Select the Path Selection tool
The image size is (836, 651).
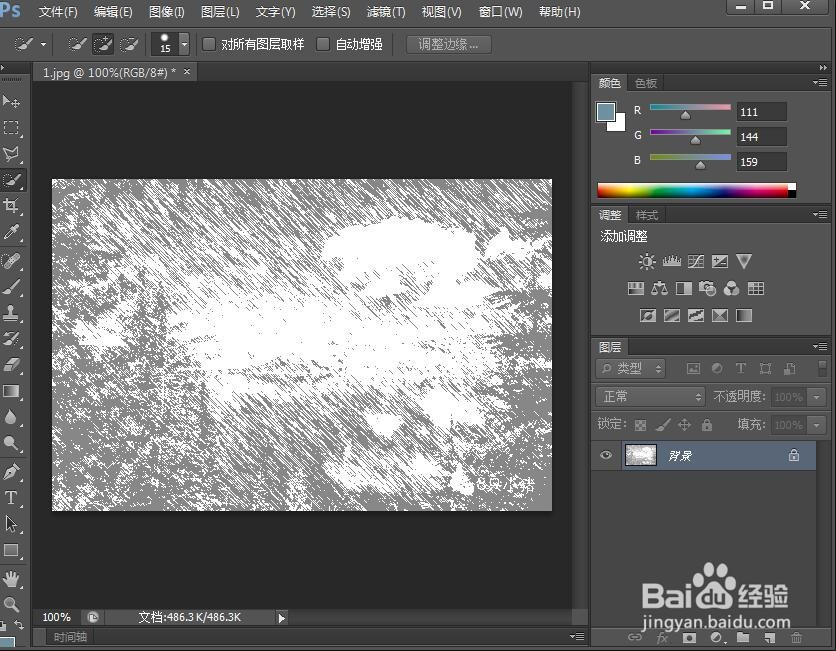11,524
